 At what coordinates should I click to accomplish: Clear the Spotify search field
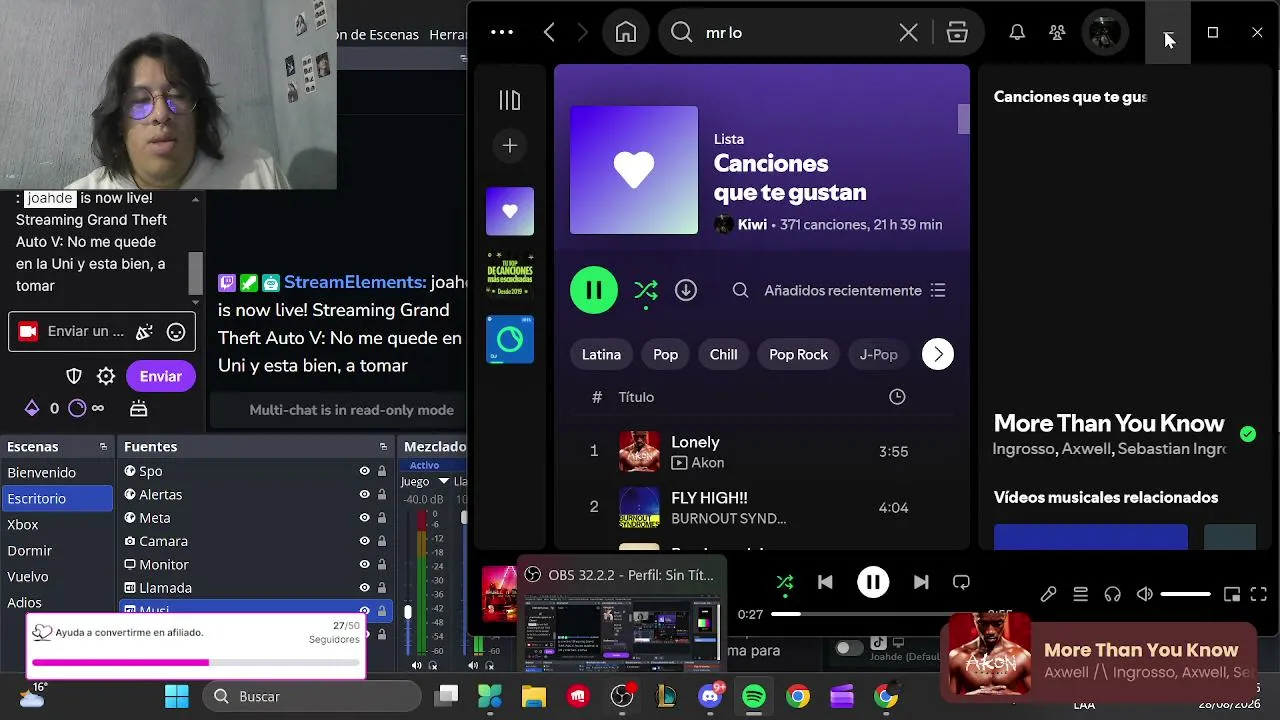point(908,33)
